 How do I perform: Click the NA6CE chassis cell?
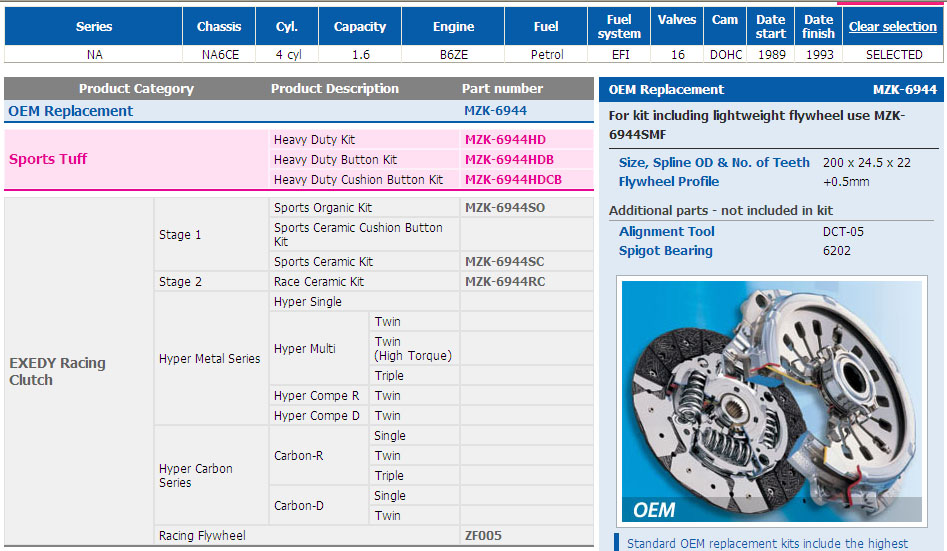coord(220,54)
